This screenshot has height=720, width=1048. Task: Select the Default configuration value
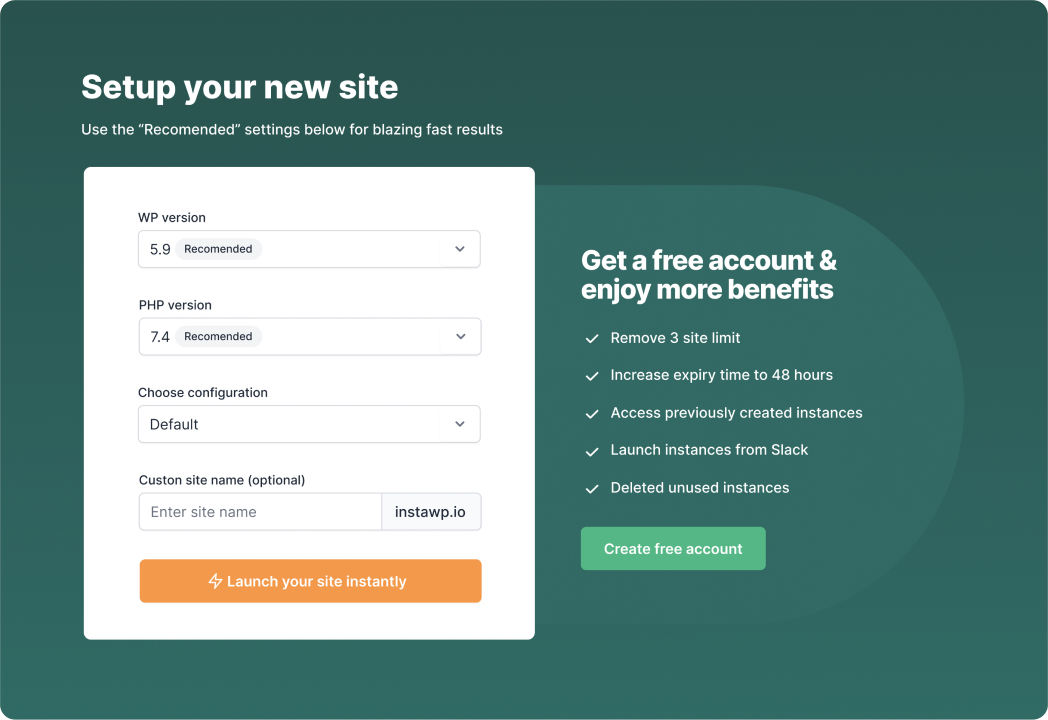coord(175,424)
